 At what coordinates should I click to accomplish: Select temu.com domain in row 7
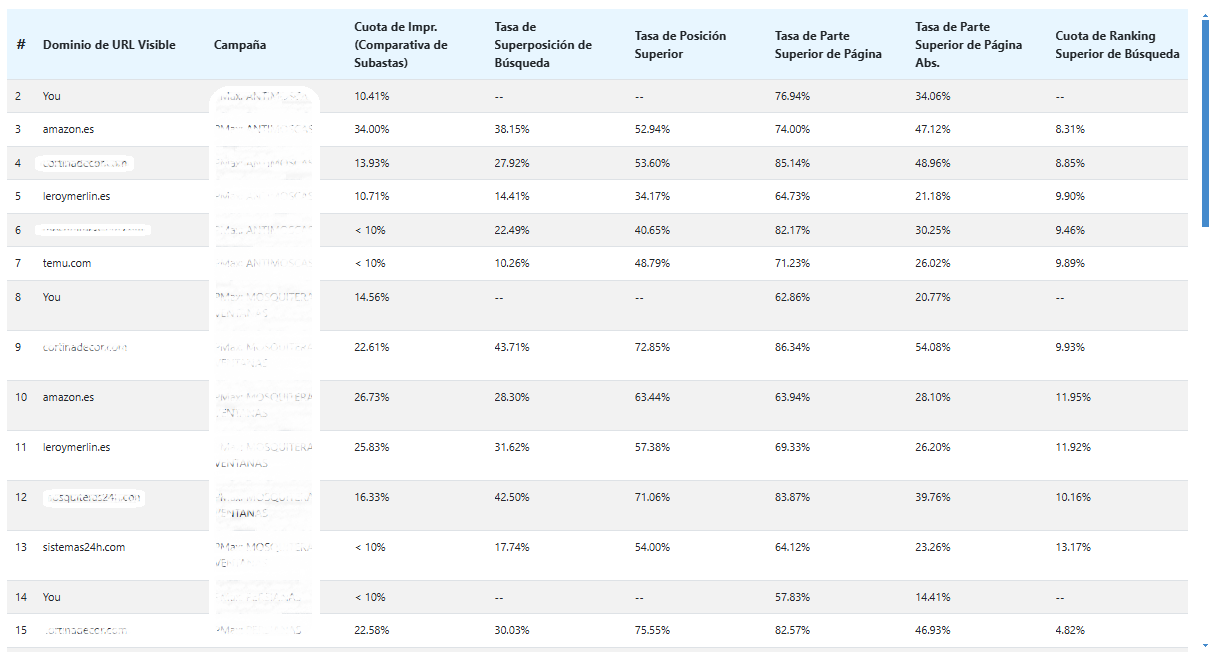click(x=66, y=263)
